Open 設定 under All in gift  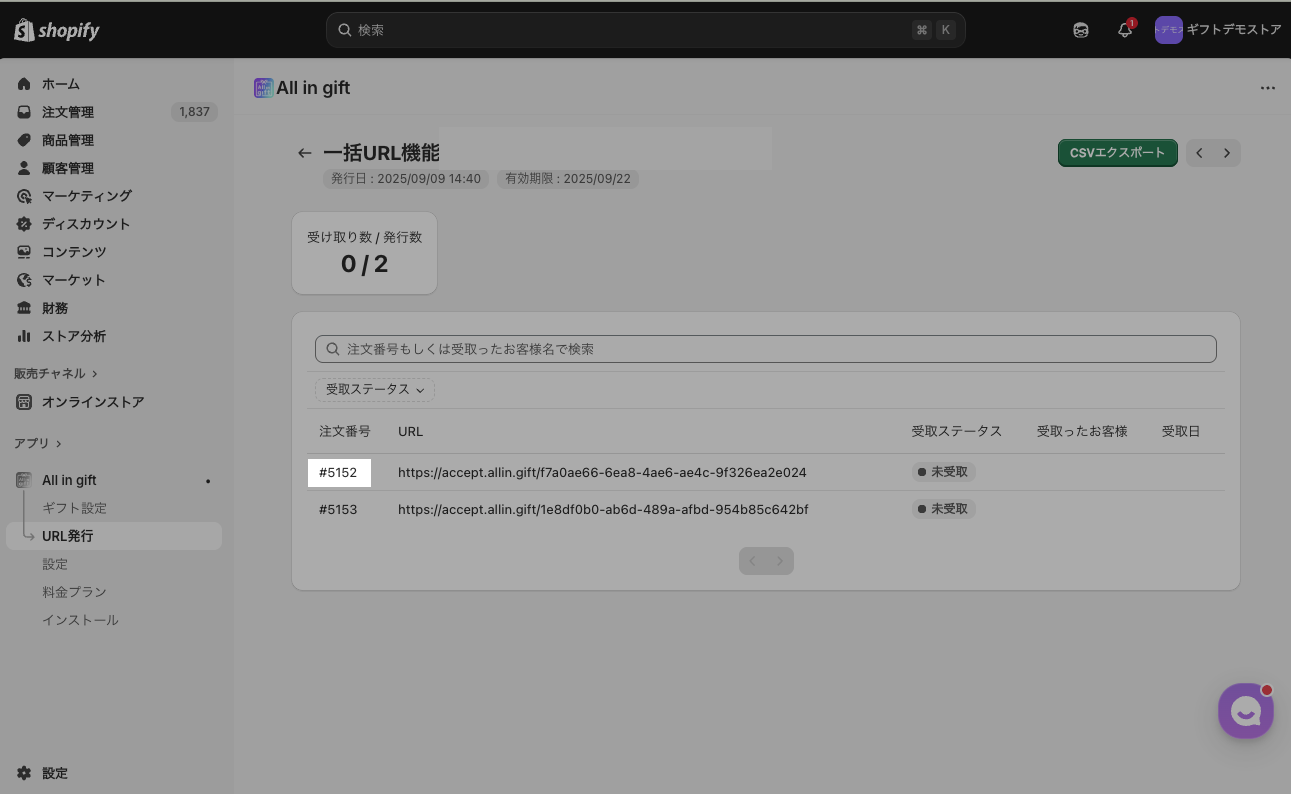click(x=55, y=564)
